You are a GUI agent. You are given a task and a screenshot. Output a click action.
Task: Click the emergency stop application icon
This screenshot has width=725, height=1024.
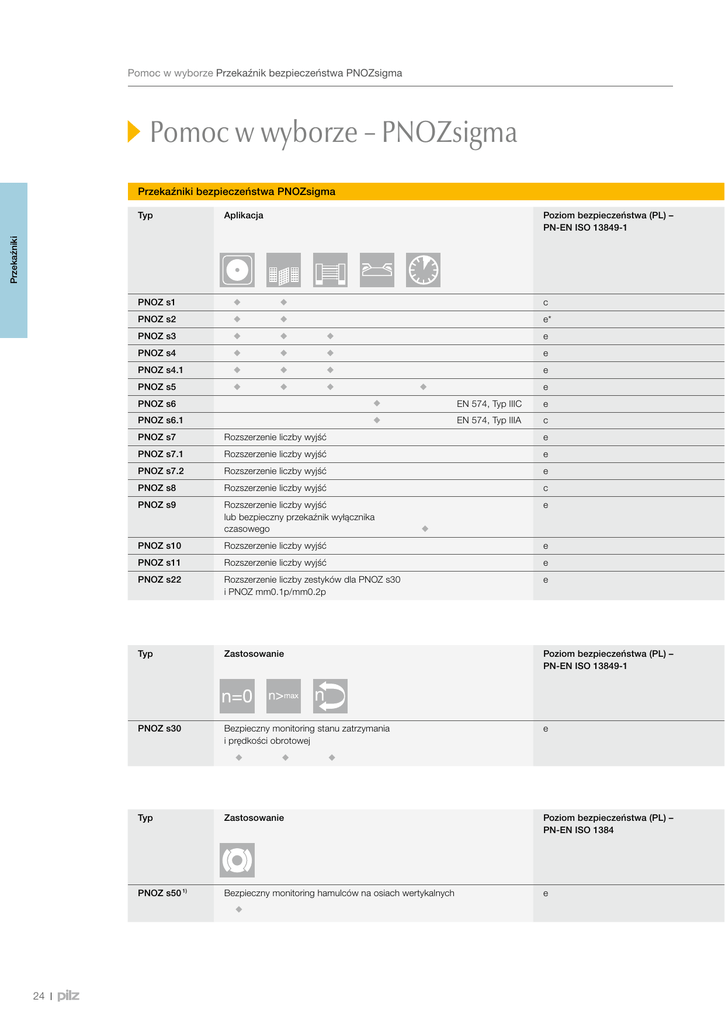(x=237, y=270)
